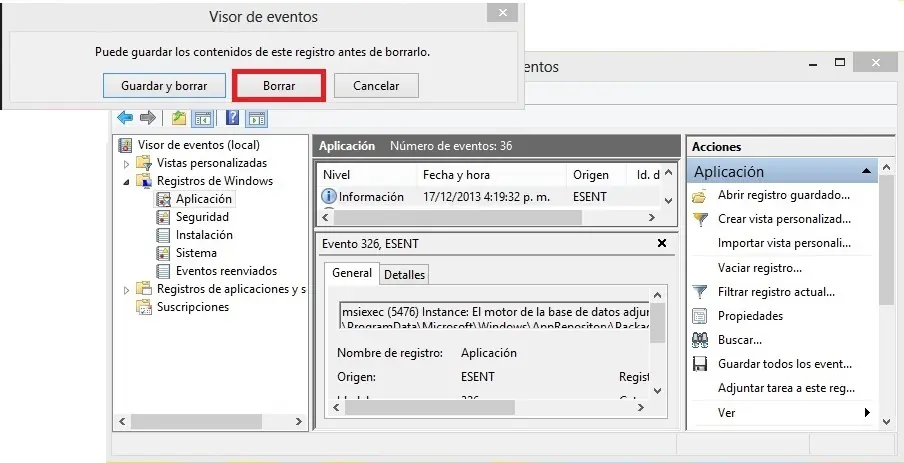Click the Propiedades sheet icon
The image size is (904, 463).
point(699,316)
